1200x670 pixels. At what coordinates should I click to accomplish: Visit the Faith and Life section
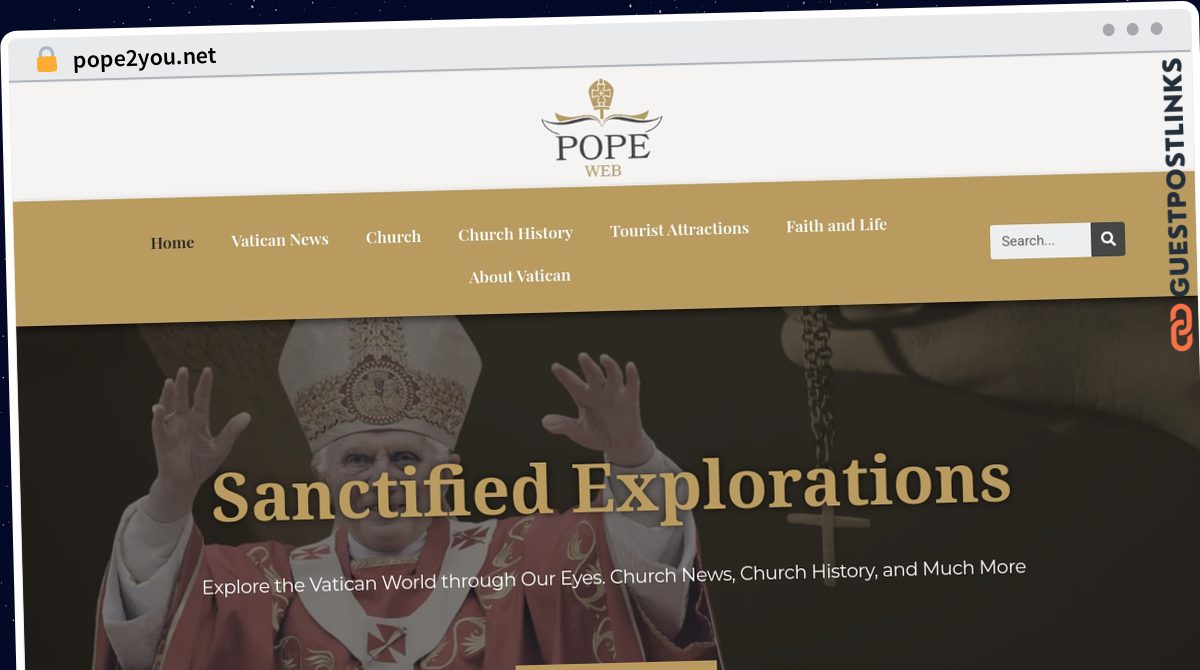point(836,226)
